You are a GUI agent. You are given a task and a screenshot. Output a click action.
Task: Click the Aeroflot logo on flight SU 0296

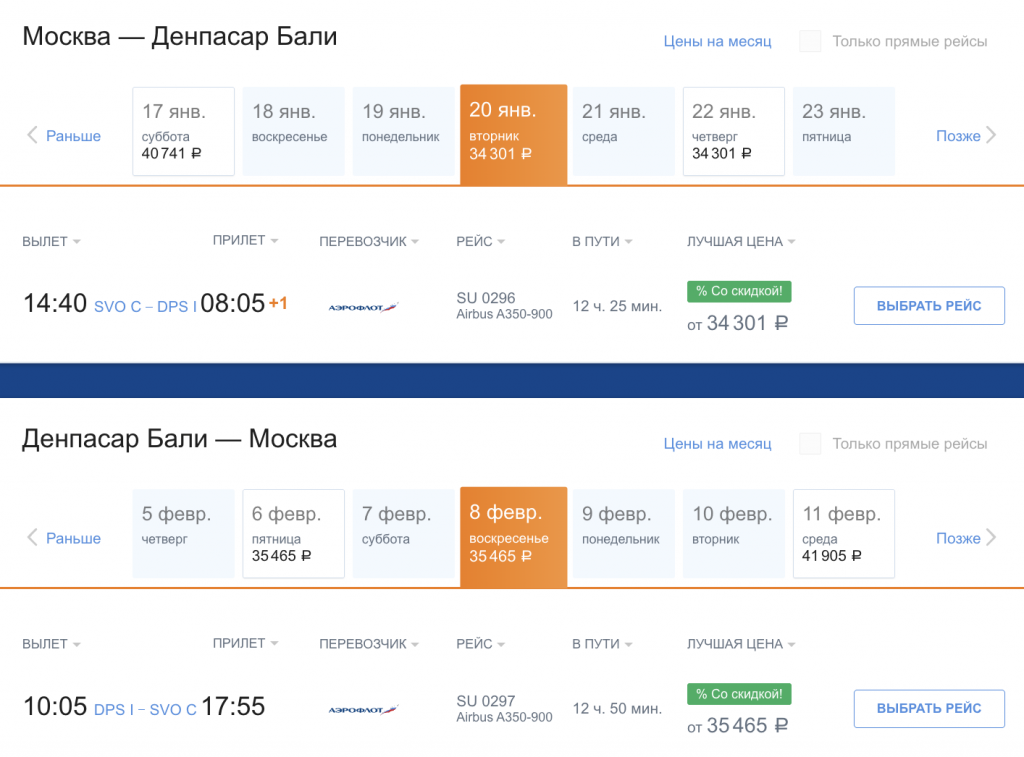click(x=362, y=307)
